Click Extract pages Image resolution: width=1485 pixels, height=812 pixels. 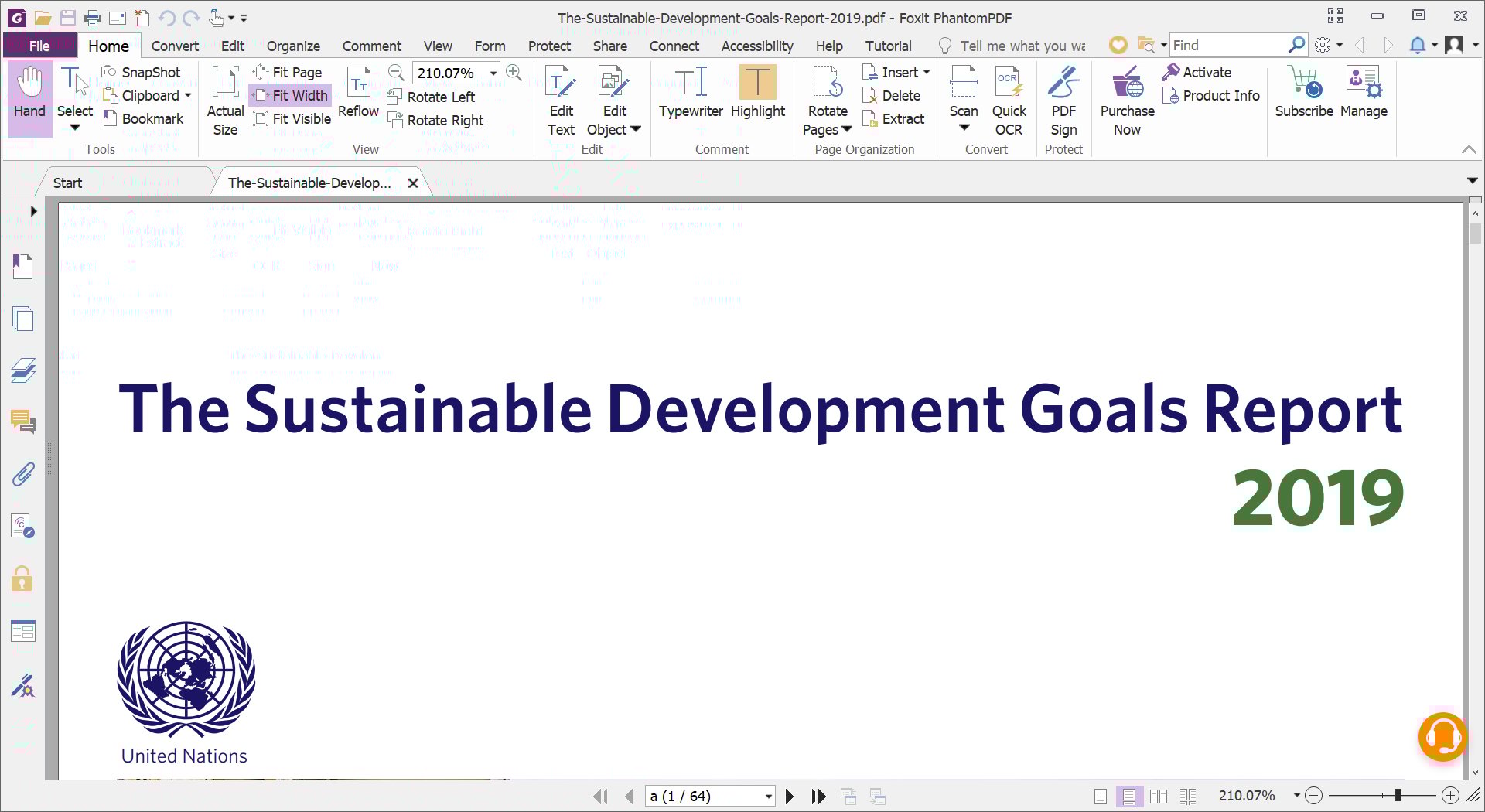click(893, 118)
